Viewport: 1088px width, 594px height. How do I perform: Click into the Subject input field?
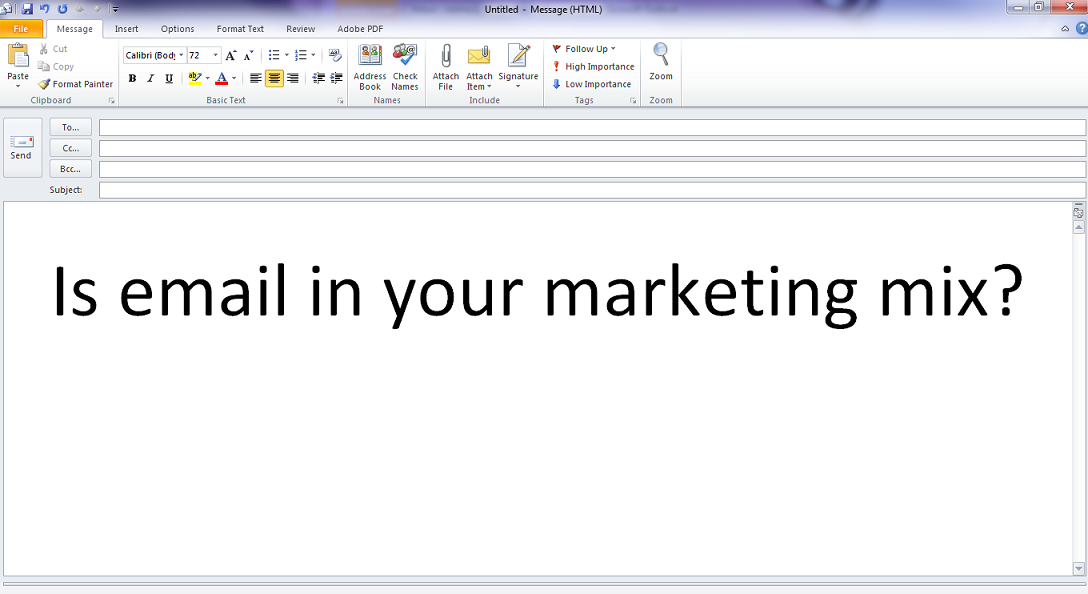click(x=592, y=190)
